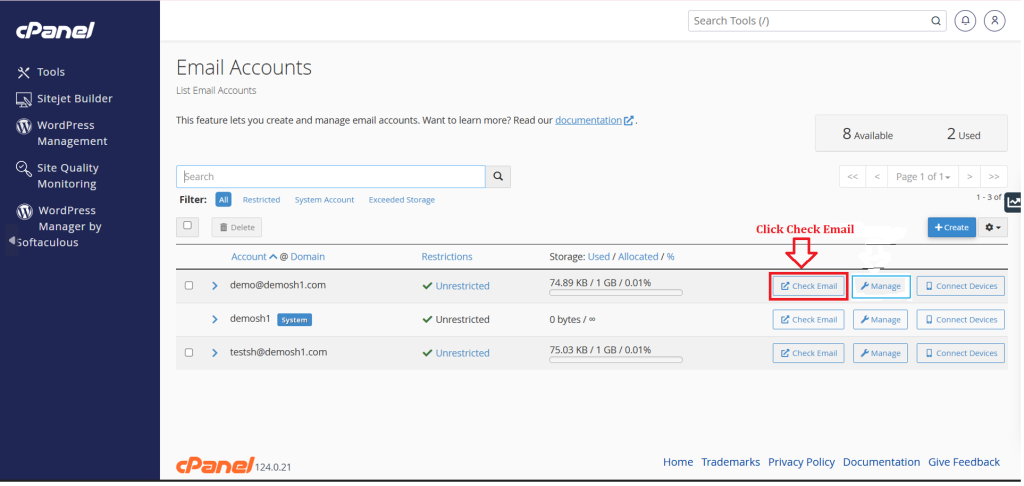Go to first page button

(852, 176)
